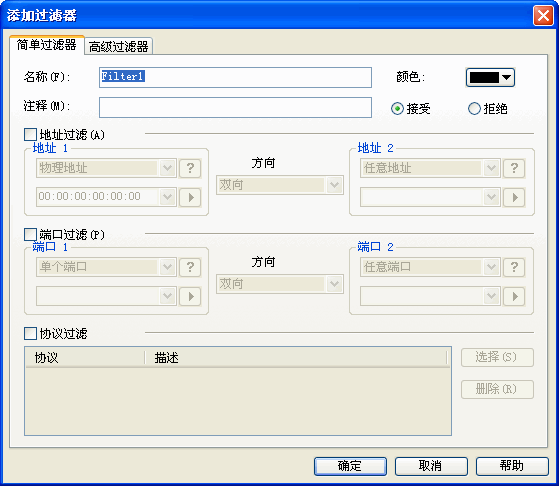Click the 名称 field containing Filter1

(x=235, y=77)
